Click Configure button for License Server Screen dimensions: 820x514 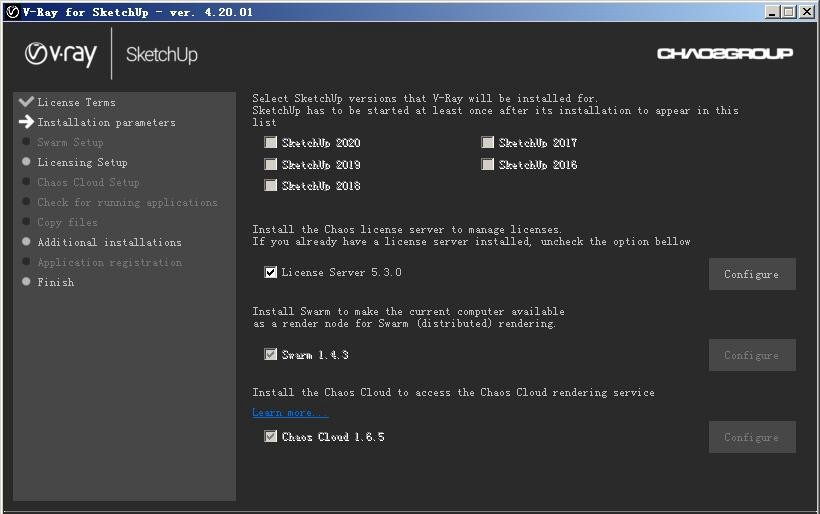pyautogui.click(x=752, y=274)
